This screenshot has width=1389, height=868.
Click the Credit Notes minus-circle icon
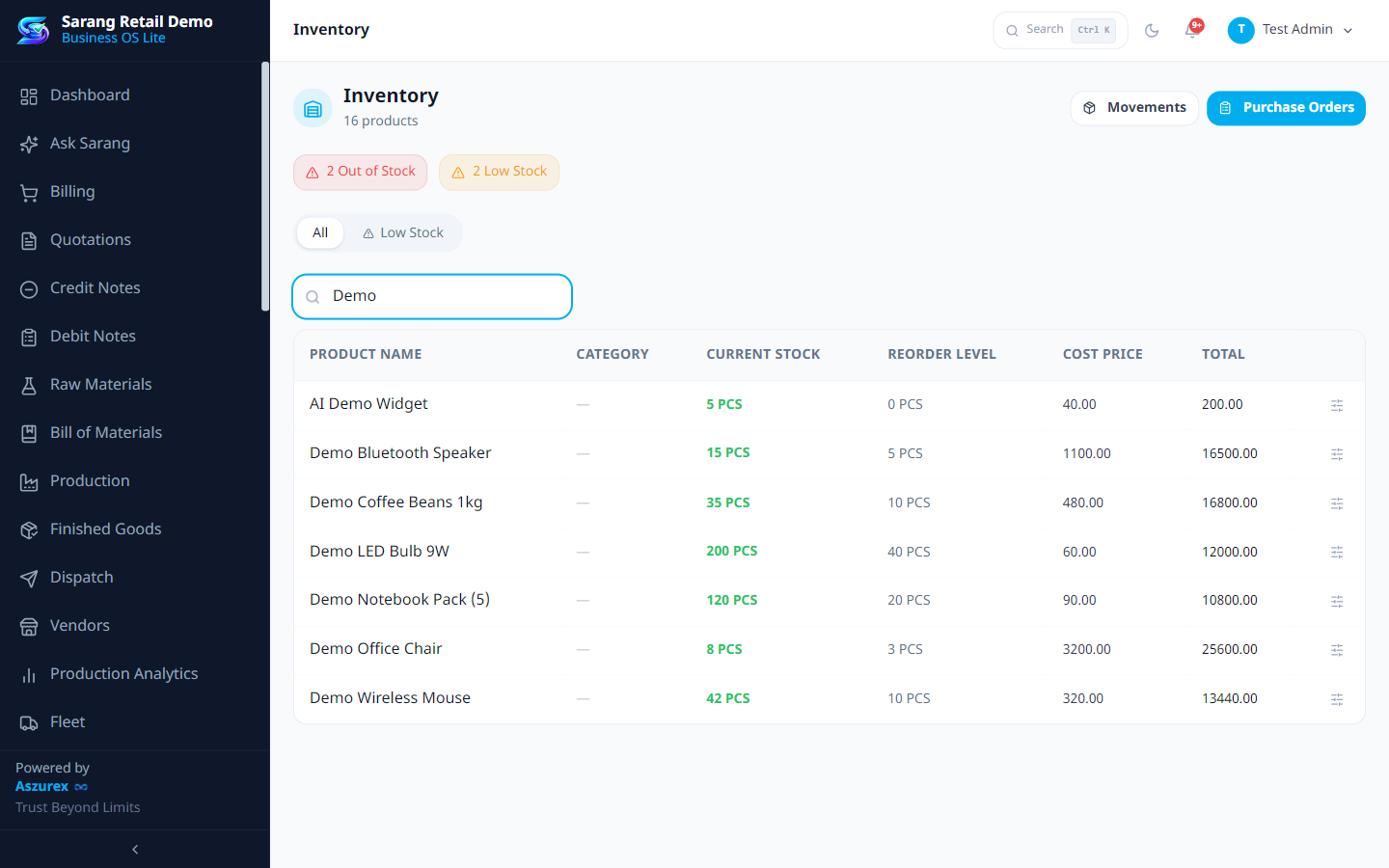click(x=29, y=288)
